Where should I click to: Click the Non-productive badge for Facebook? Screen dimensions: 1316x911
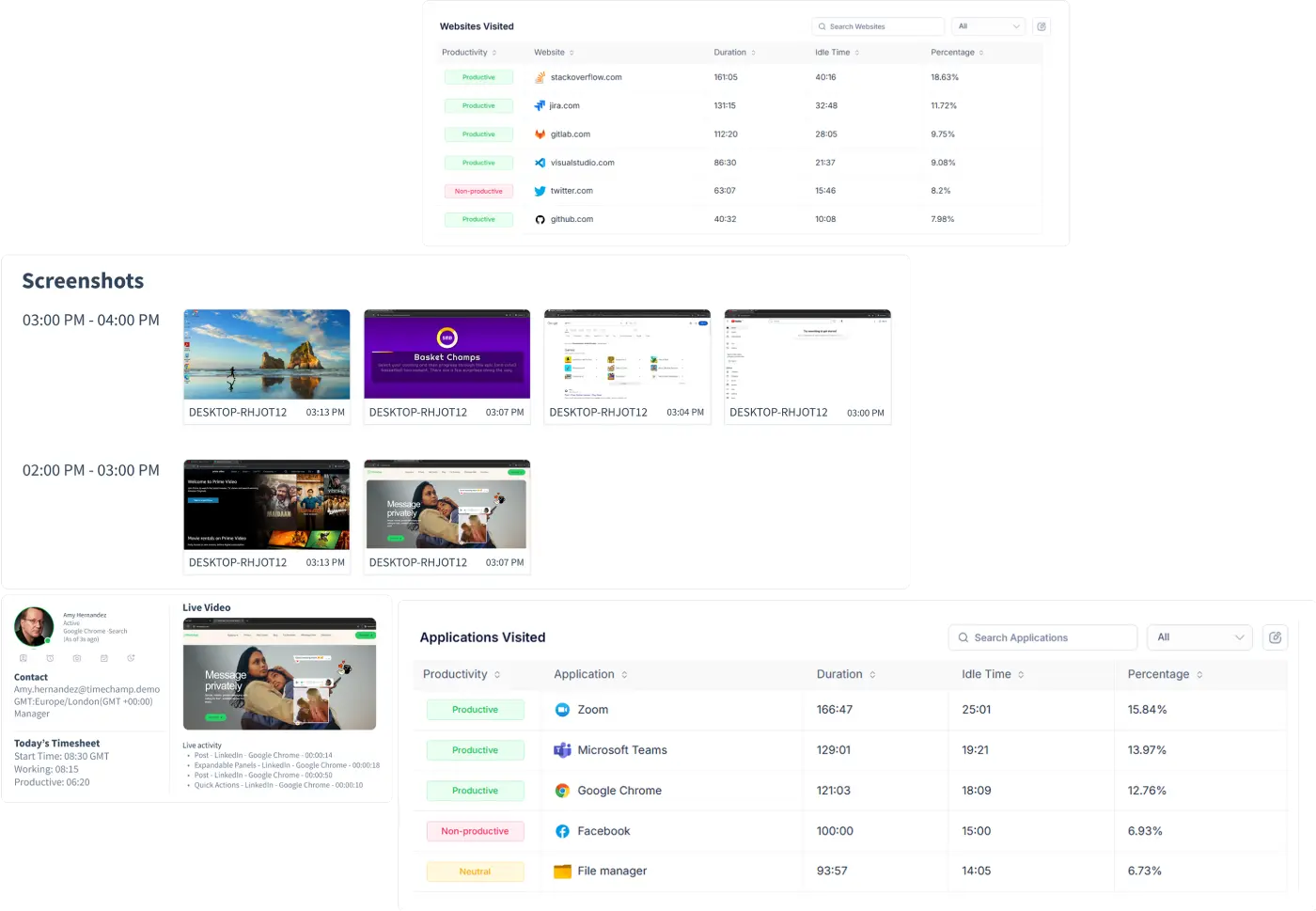(475, 831)
